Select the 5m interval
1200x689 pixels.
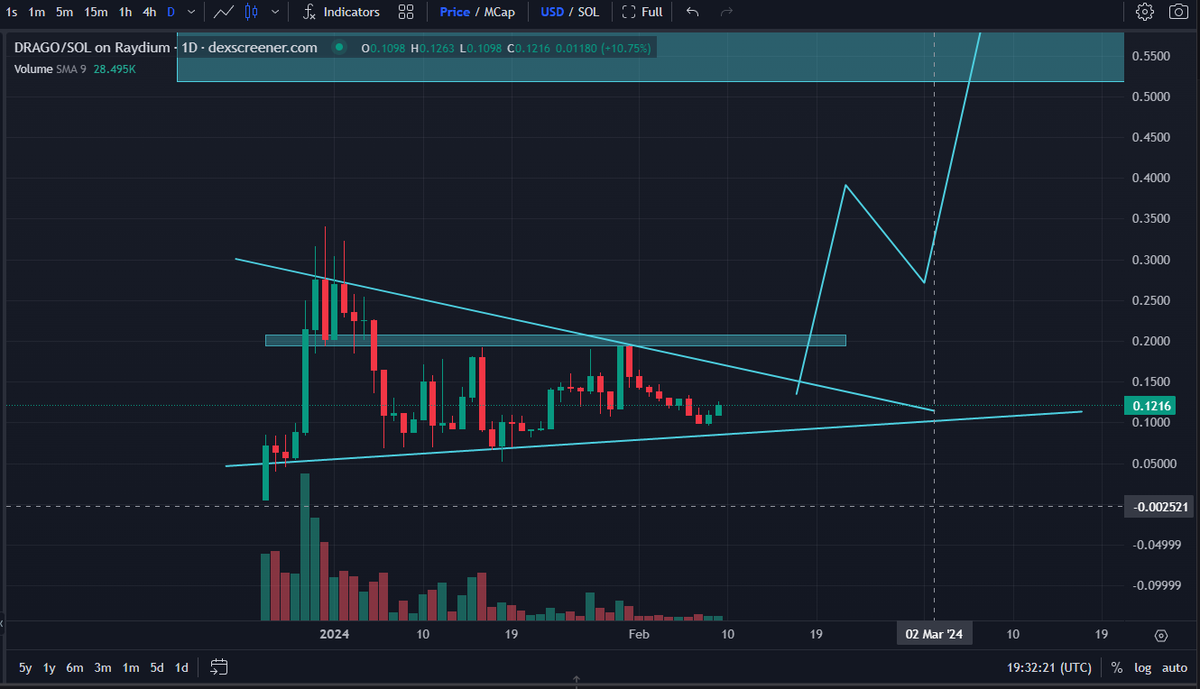(64, 12)
